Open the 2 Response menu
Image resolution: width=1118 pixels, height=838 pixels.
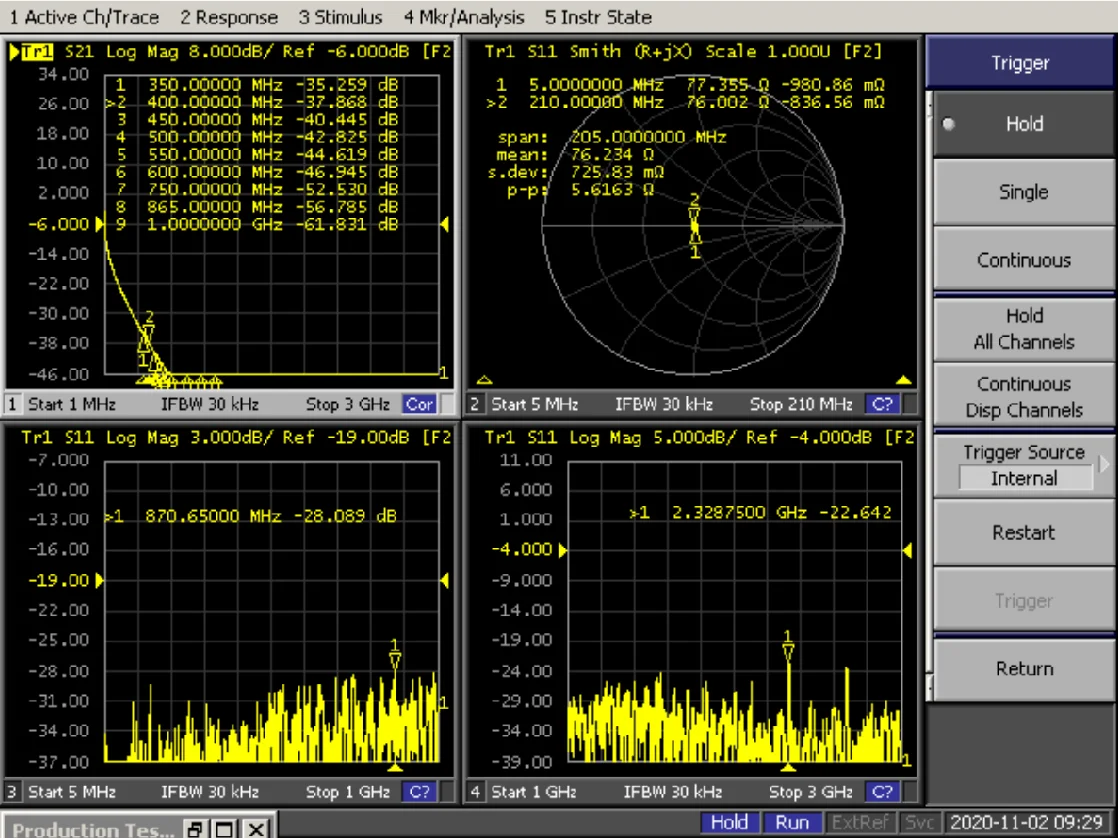[229, 17]
